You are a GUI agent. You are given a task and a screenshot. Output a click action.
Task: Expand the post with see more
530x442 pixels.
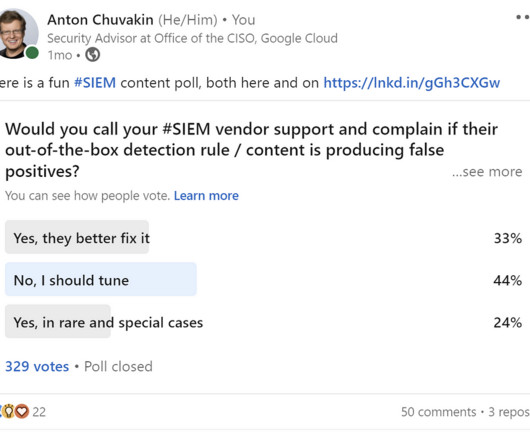coord(487,172)
